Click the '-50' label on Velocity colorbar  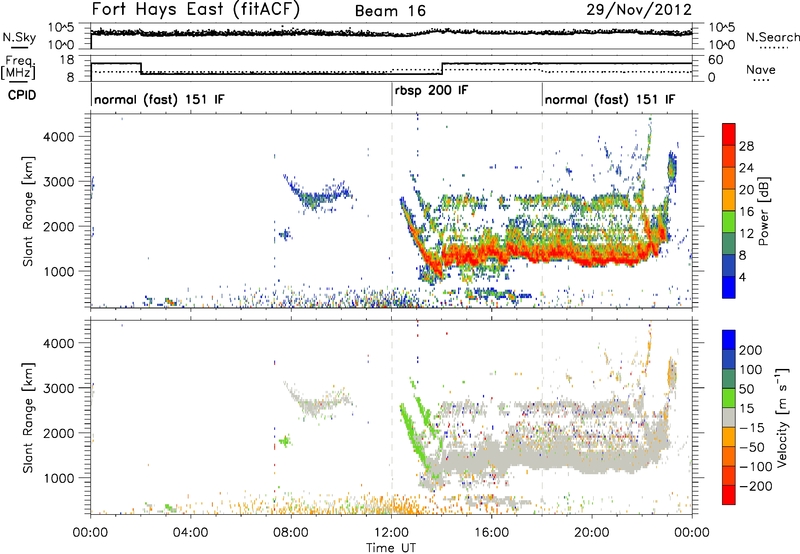pos(752,447)
